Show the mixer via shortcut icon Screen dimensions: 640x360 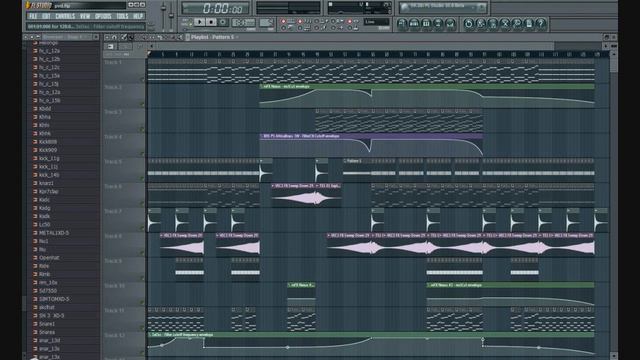pyautogui.click(x=450, y=24)
